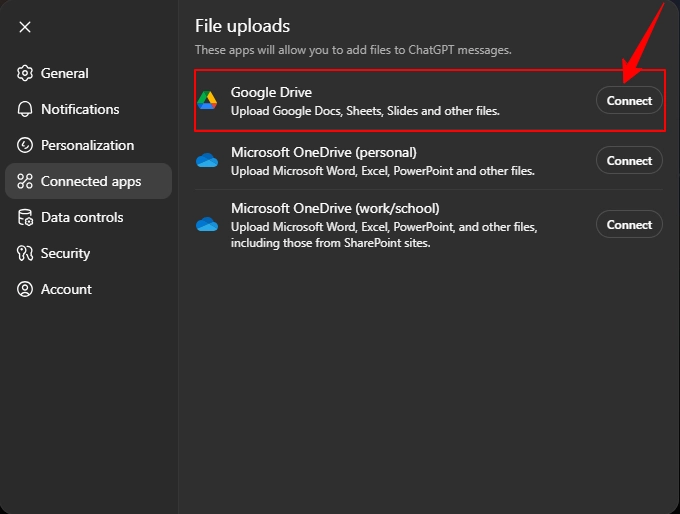Viewport: 680px width, 514px height.
Task: Click OneDrive (personal) 'Upload Microsoft Word' description
Action: (x=382, y=171)
